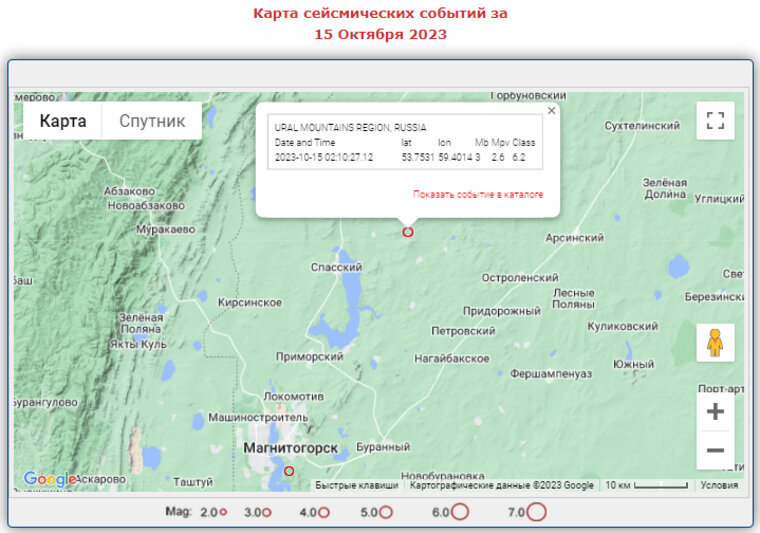Click the seismic event marker near Магнитогорск

click(x=289, y=471)
